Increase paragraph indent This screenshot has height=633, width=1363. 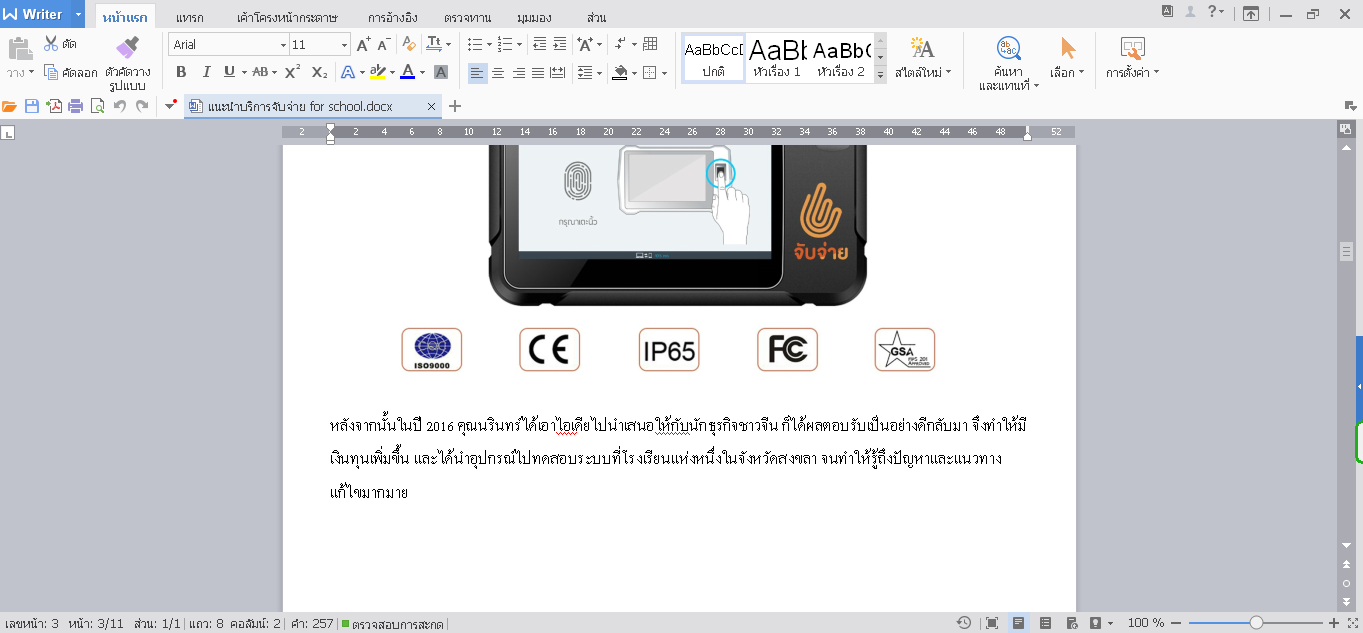pos(559,44)
